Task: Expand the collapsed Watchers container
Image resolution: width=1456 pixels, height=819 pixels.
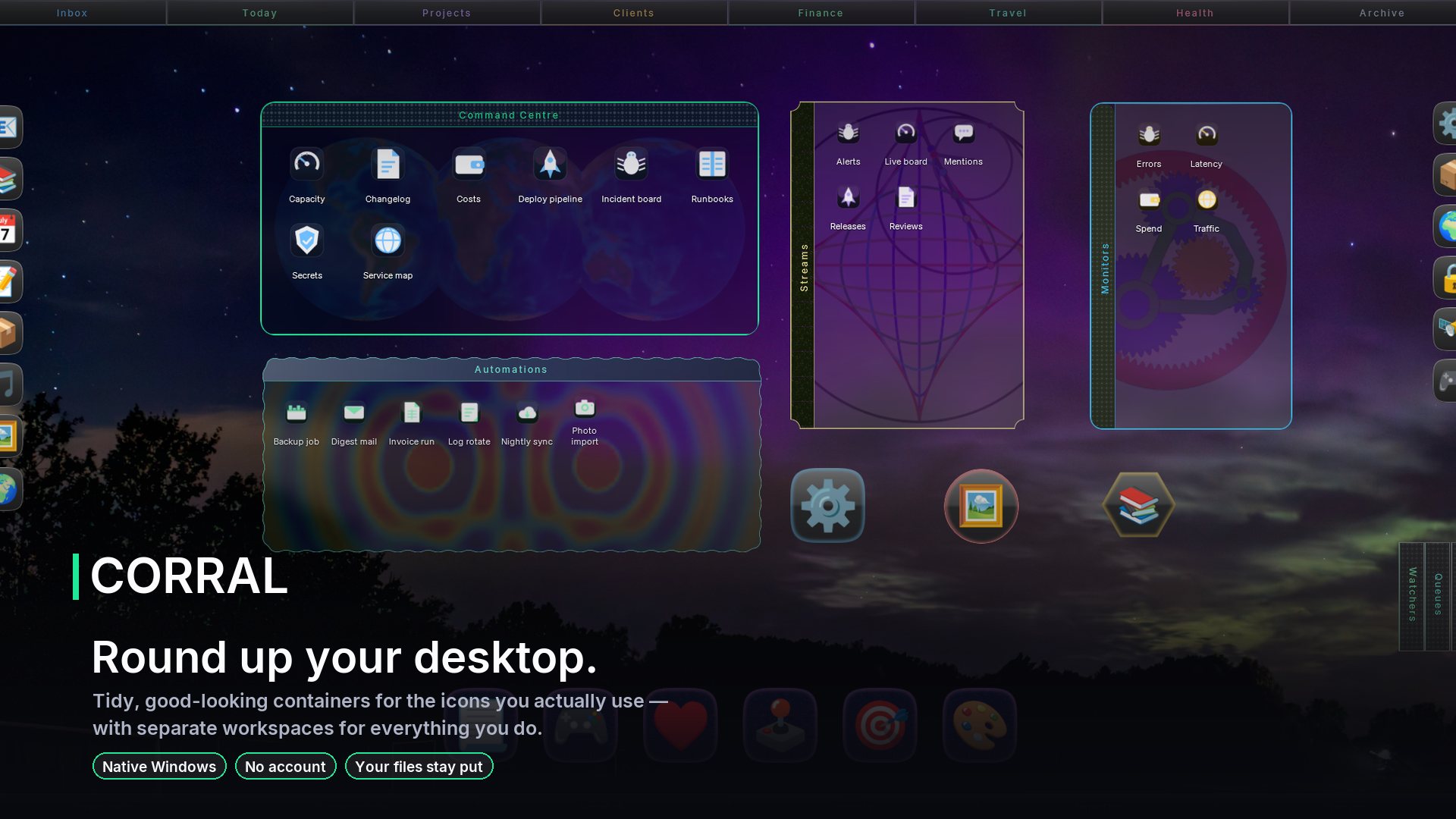Action: click(x=1412, y=596)
